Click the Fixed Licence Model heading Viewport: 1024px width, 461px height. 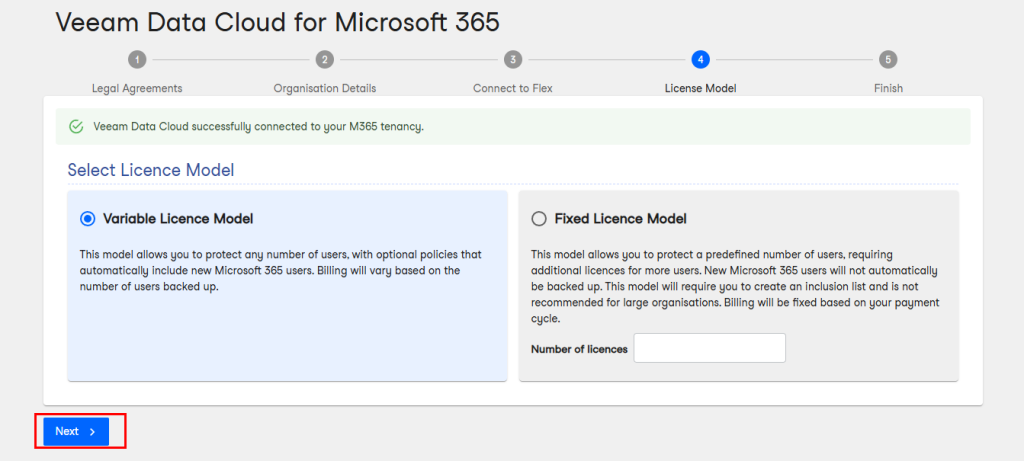[620, 219]
